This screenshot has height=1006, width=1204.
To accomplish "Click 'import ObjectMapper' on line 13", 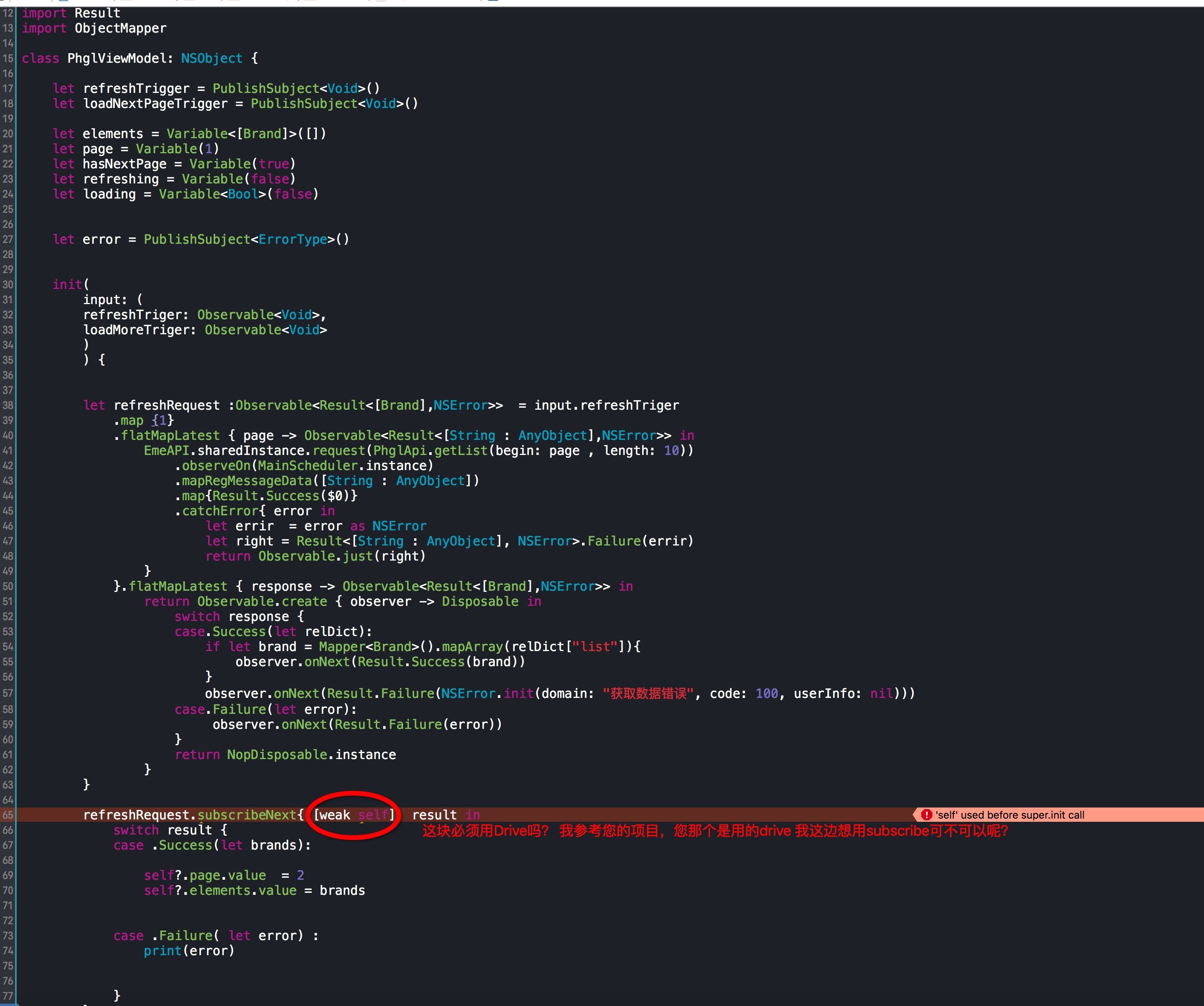I will 94,28.
